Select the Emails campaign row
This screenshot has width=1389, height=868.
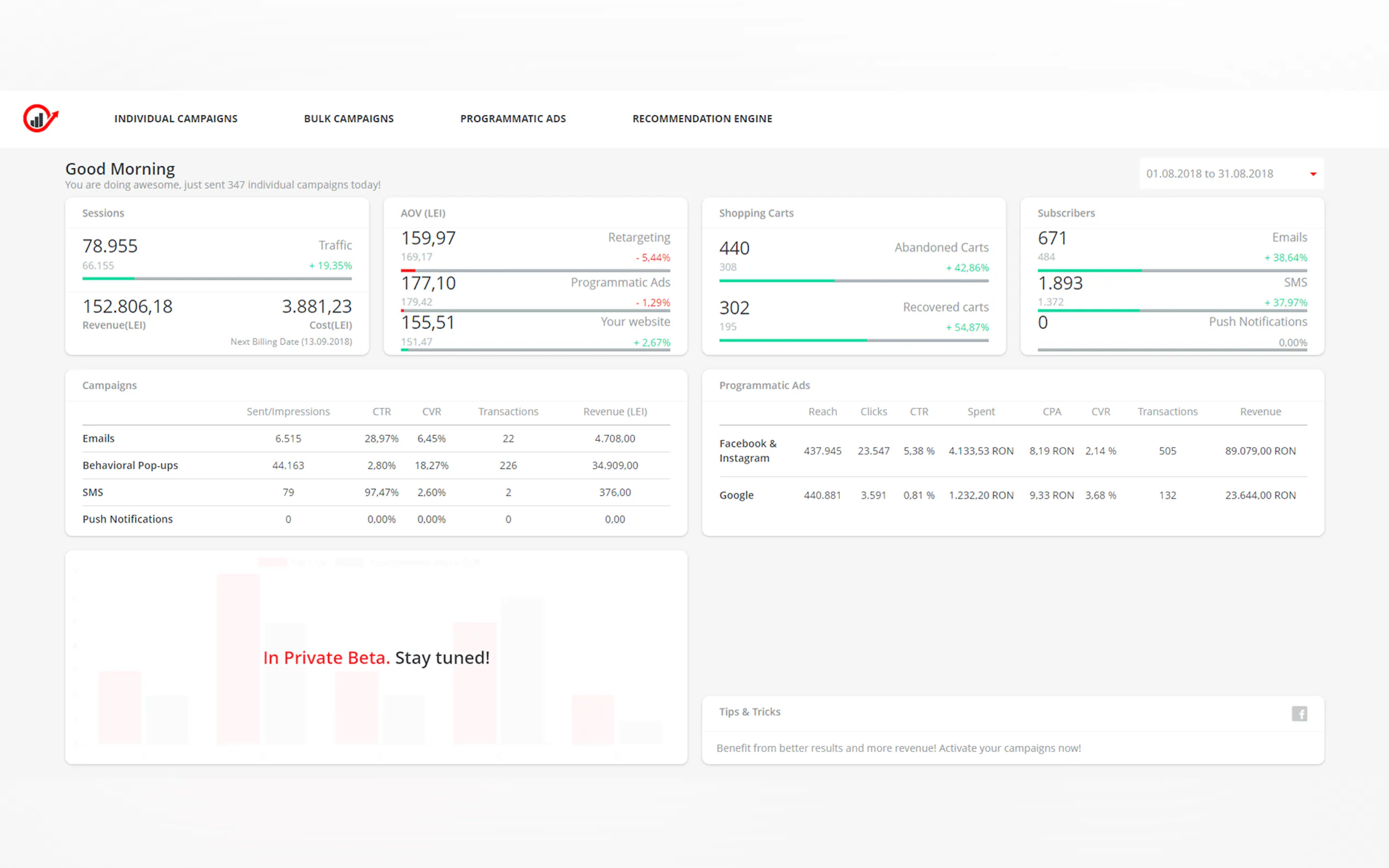click(x=99, y=438)
